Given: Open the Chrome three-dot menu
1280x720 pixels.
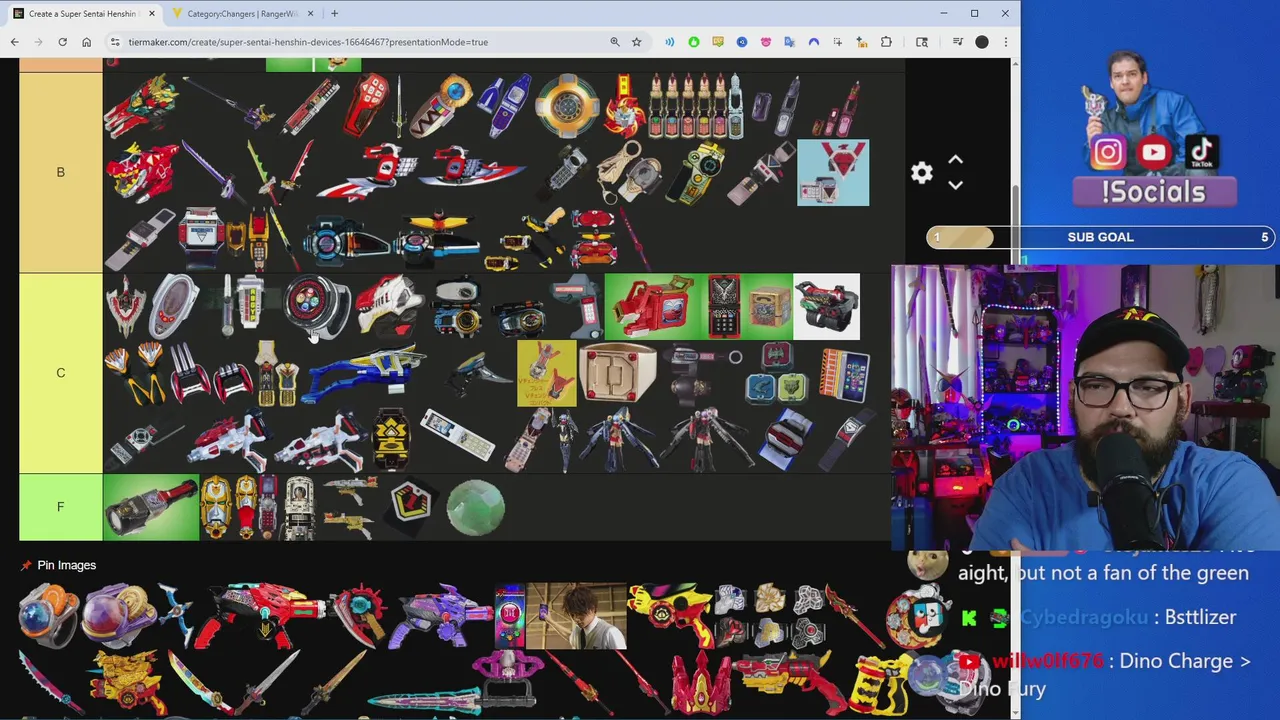Looking at the screenshot, I should pos(1005,42).
